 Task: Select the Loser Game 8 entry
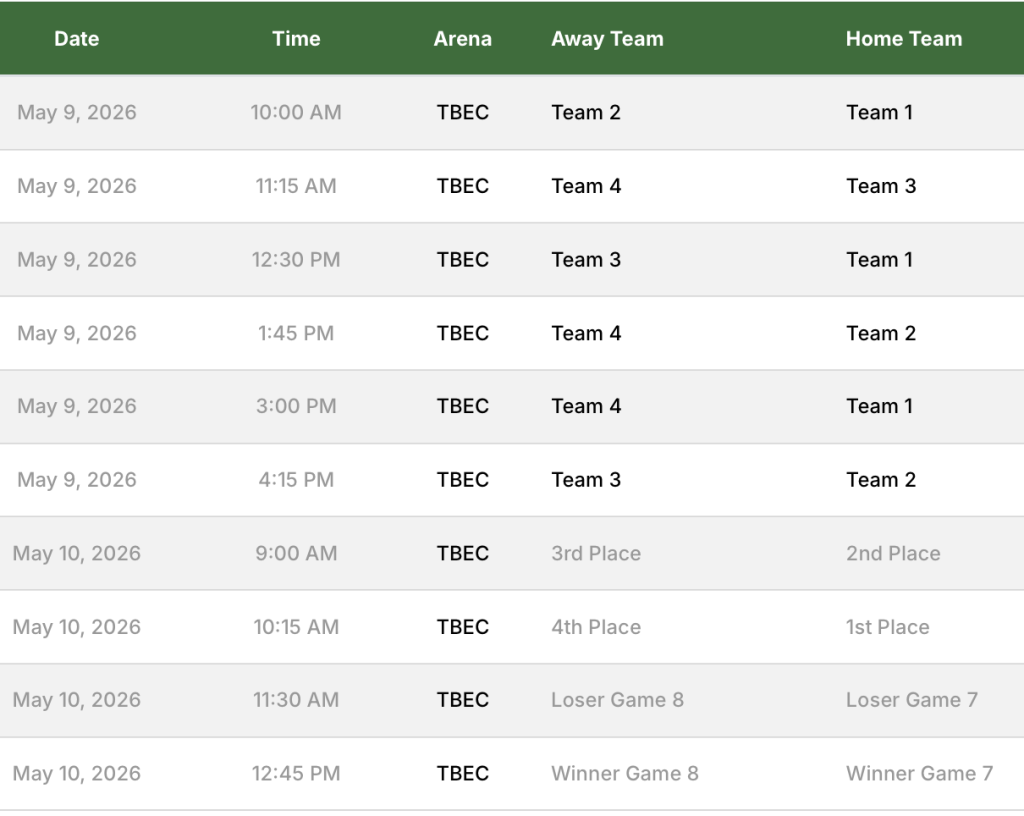click(617, 700)
